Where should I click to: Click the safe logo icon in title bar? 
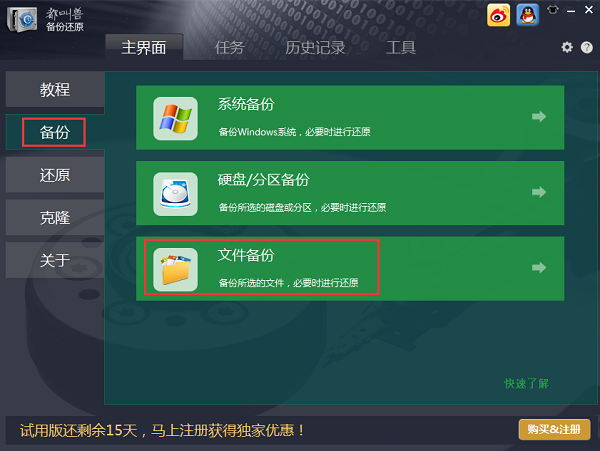[22, 19]
